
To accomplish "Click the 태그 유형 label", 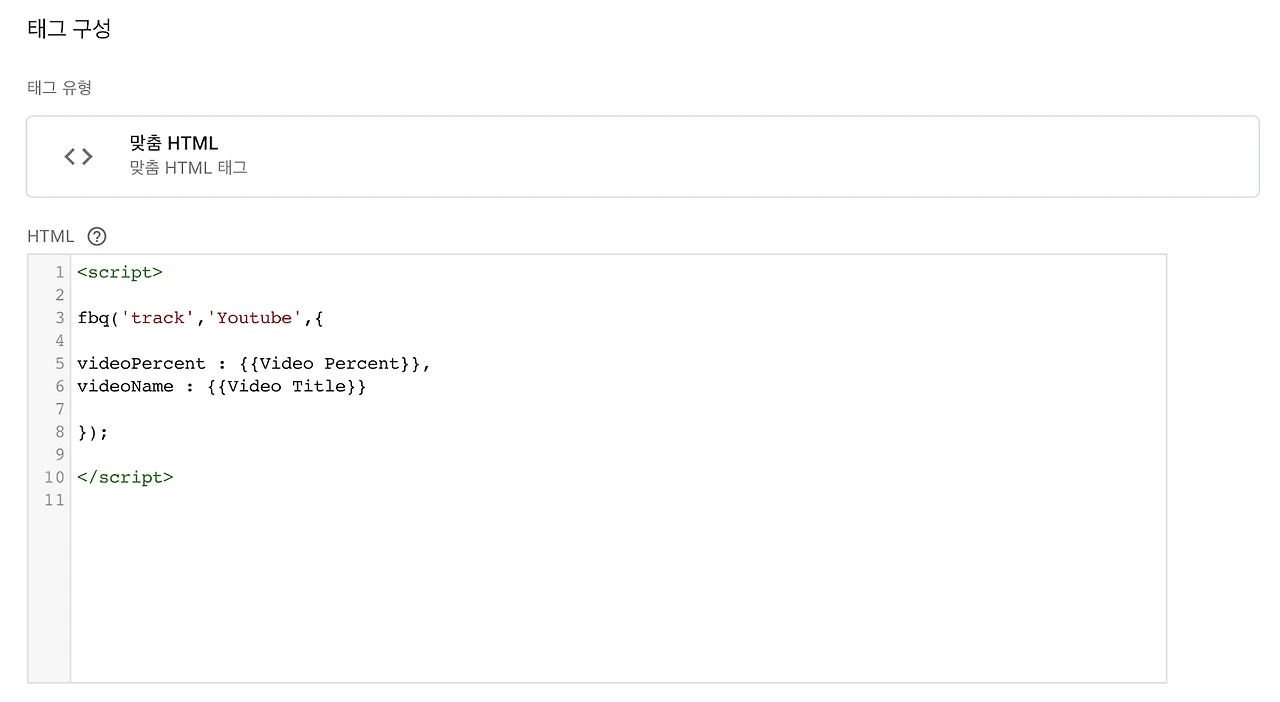I will pos(59,88).
